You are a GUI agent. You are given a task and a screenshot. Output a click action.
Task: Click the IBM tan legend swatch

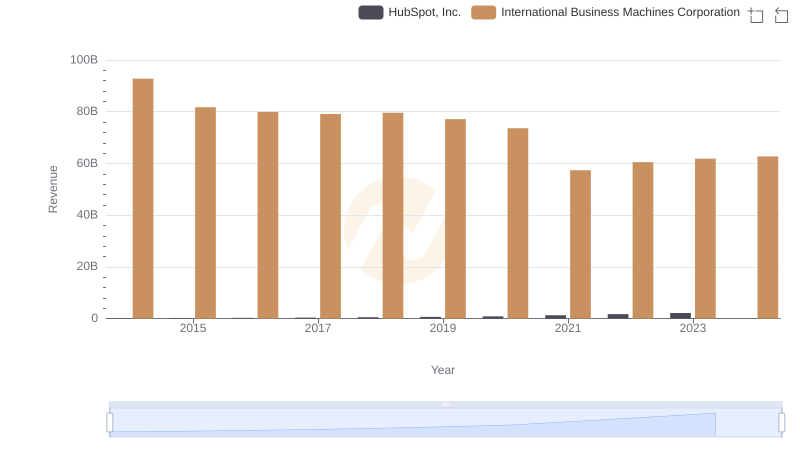point(484,12)
